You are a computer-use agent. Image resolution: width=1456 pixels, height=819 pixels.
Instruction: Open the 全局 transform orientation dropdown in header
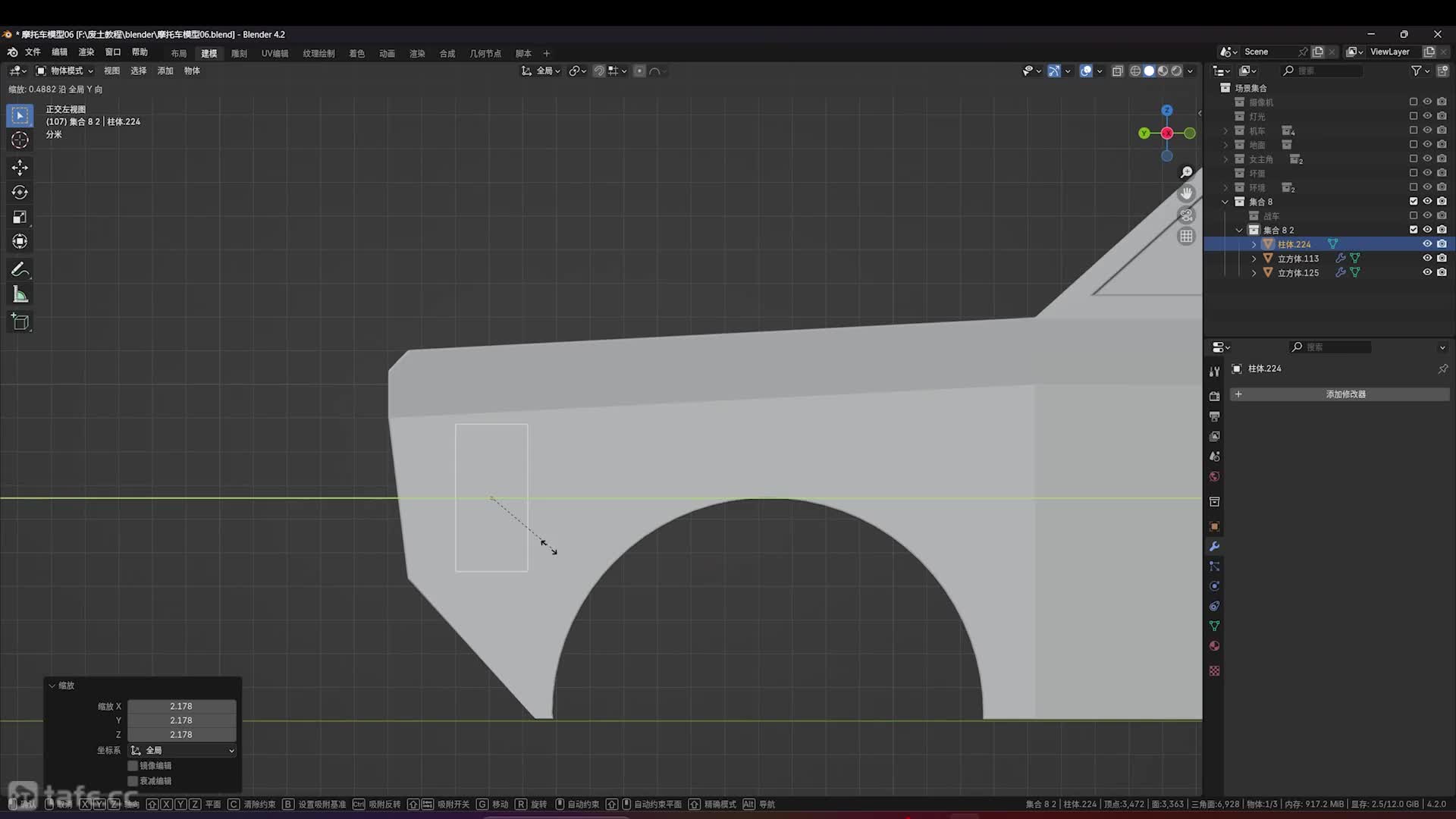(541, 71)
